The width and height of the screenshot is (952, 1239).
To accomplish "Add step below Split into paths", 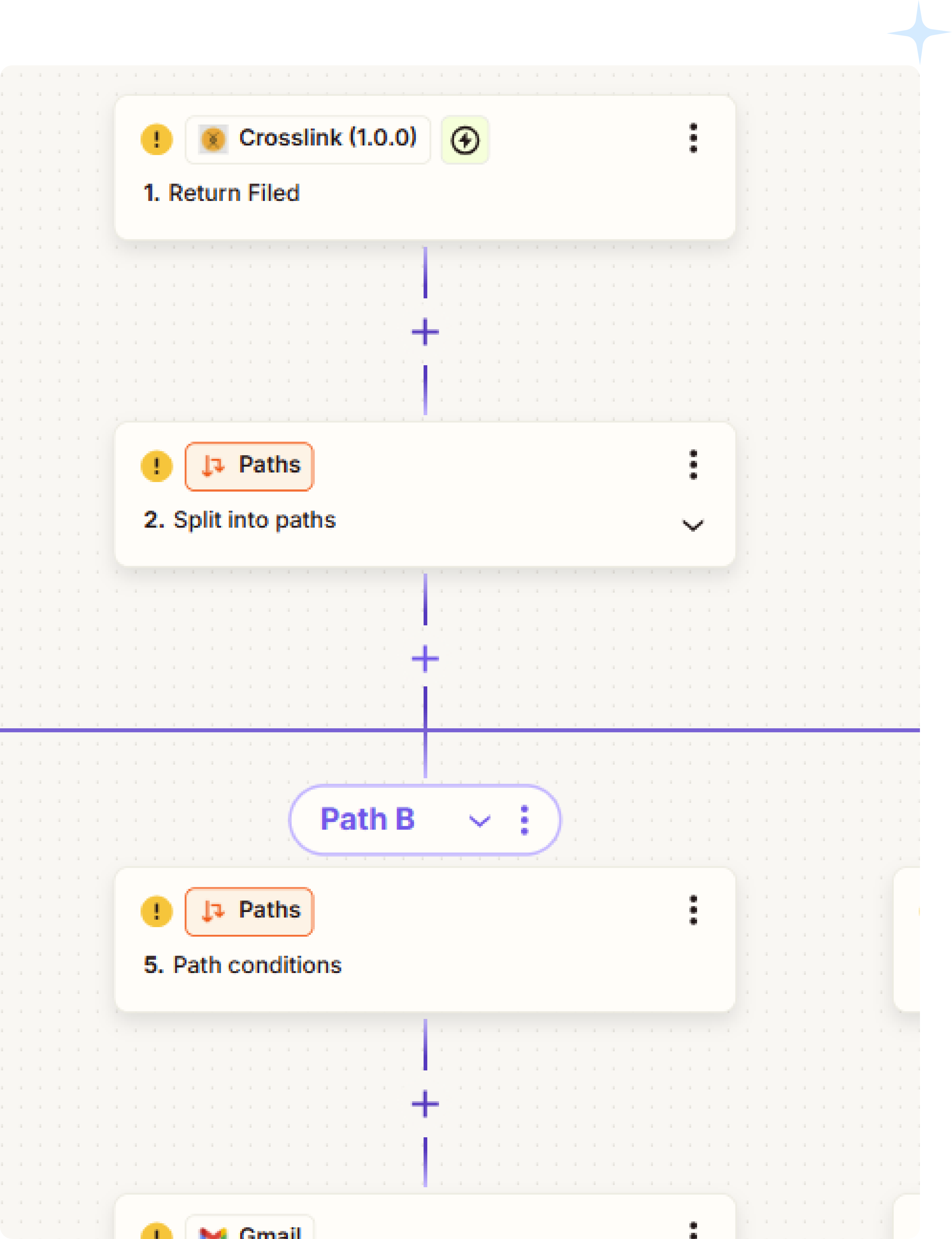I will coord(425,659).
